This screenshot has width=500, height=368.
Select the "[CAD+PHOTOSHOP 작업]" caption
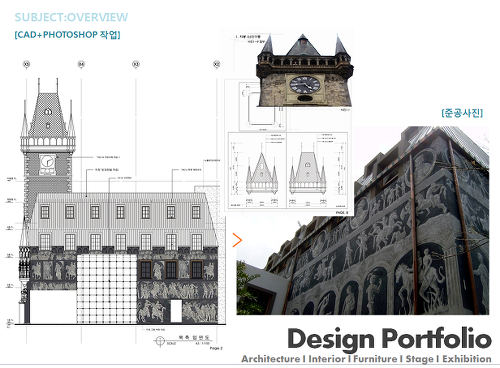(67, 35)
